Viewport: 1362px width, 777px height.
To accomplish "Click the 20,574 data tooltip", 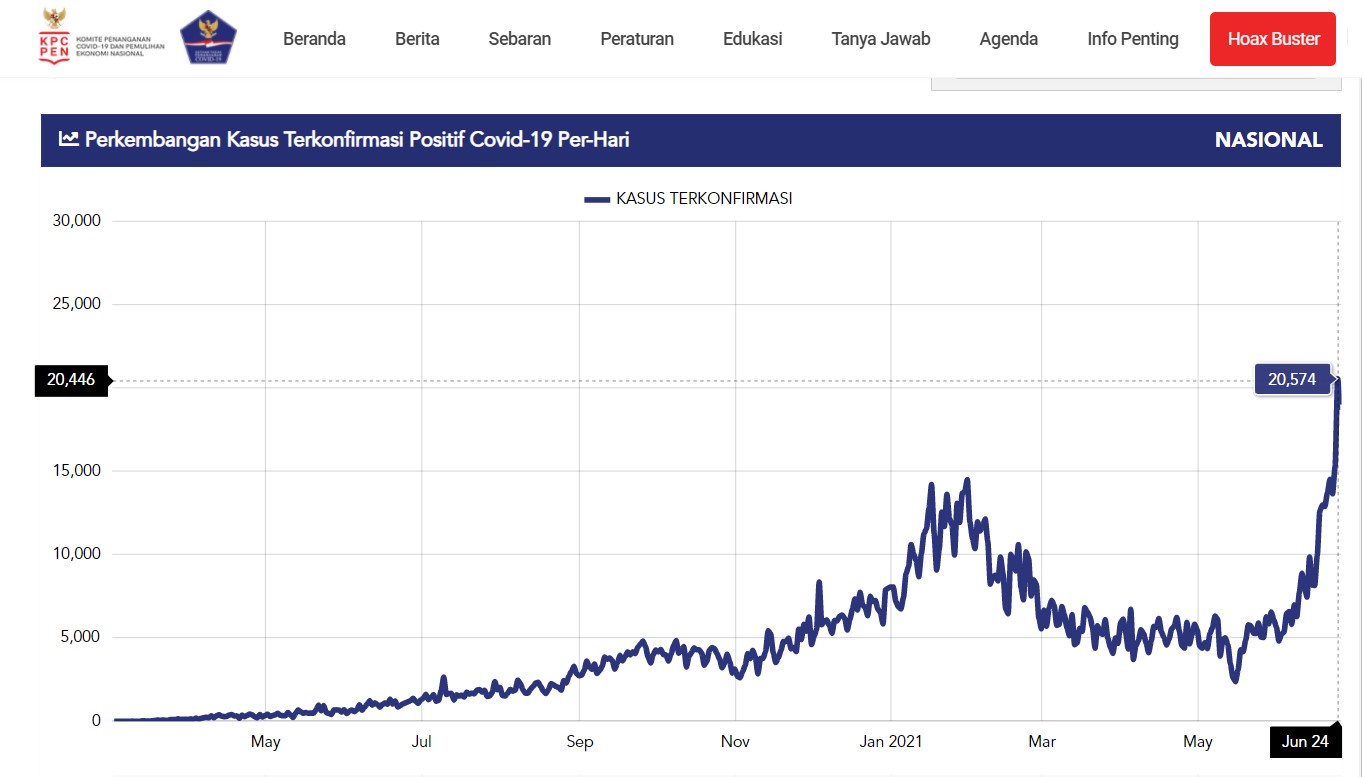I will pos(1292,380).
